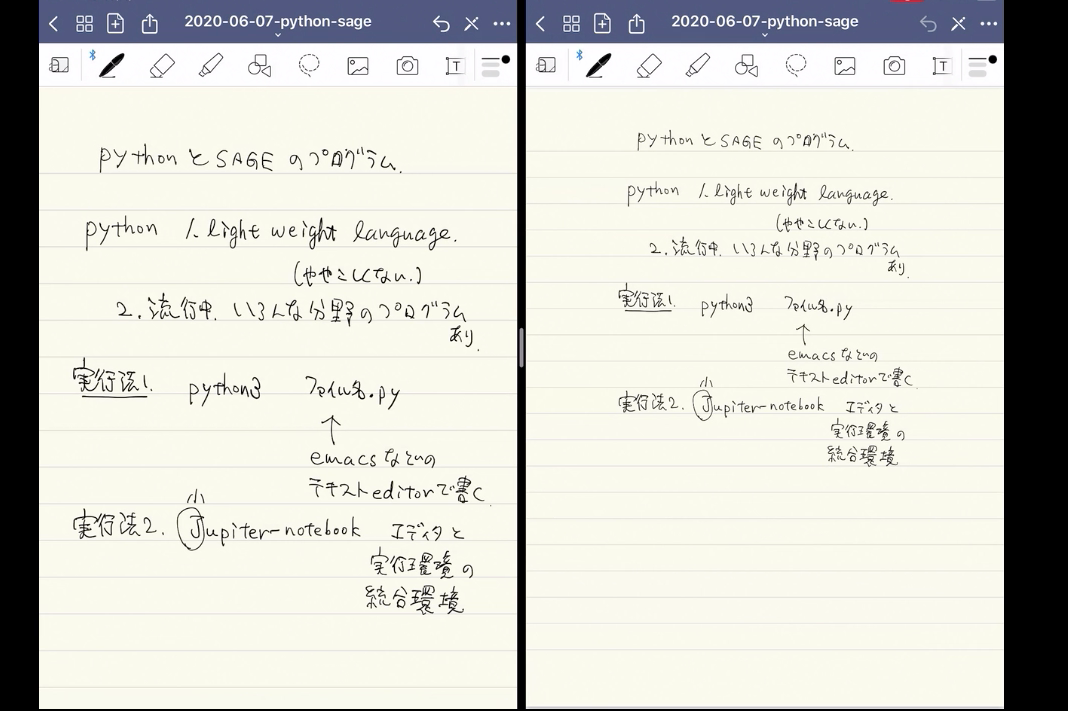Select the Shapes tool in left window
This screenshot has height=711, width=1068.
pos(260,65)
